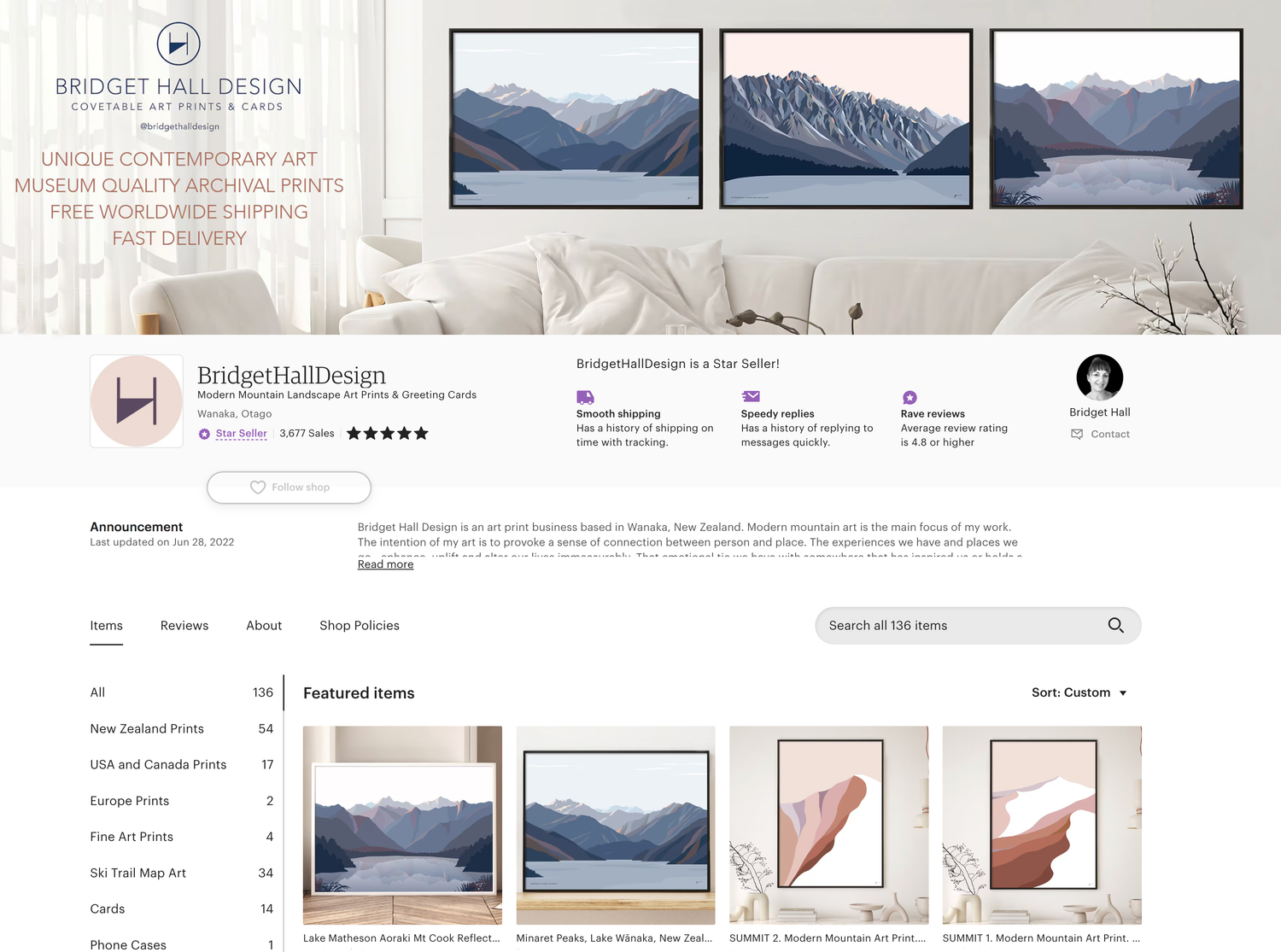Image resolution: width=1281 pixels, height=952 pixels.
Task: Click the Rave reviews star icon
Action: coord(910,398)
